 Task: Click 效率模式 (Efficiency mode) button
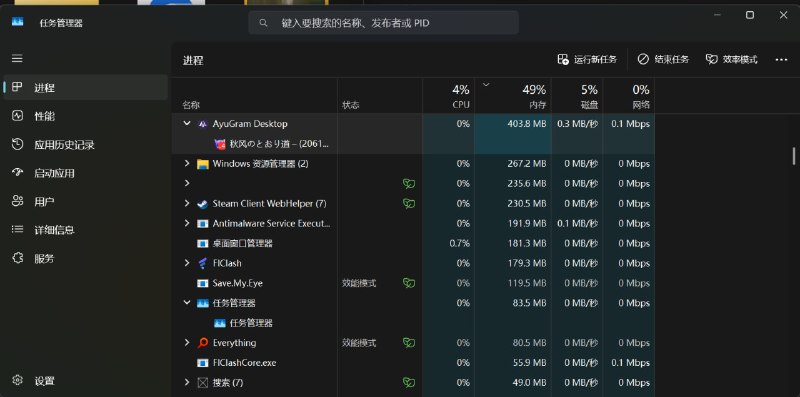[x=732, y=60]
